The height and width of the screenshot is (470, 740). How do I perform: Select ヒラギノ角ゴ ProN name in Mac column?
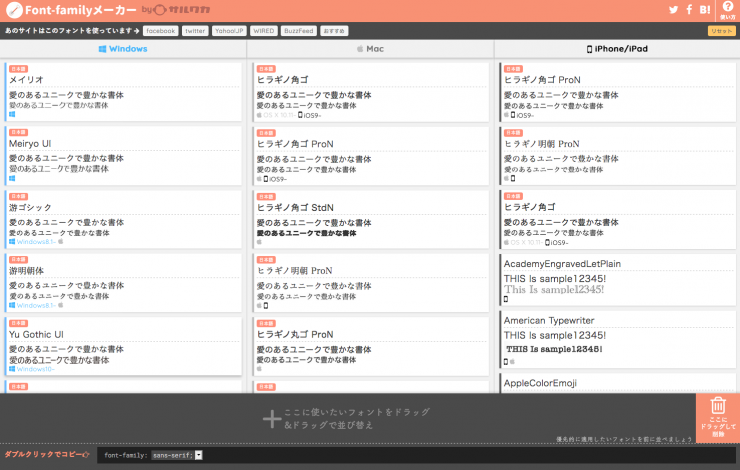click(x=295, y=144)
